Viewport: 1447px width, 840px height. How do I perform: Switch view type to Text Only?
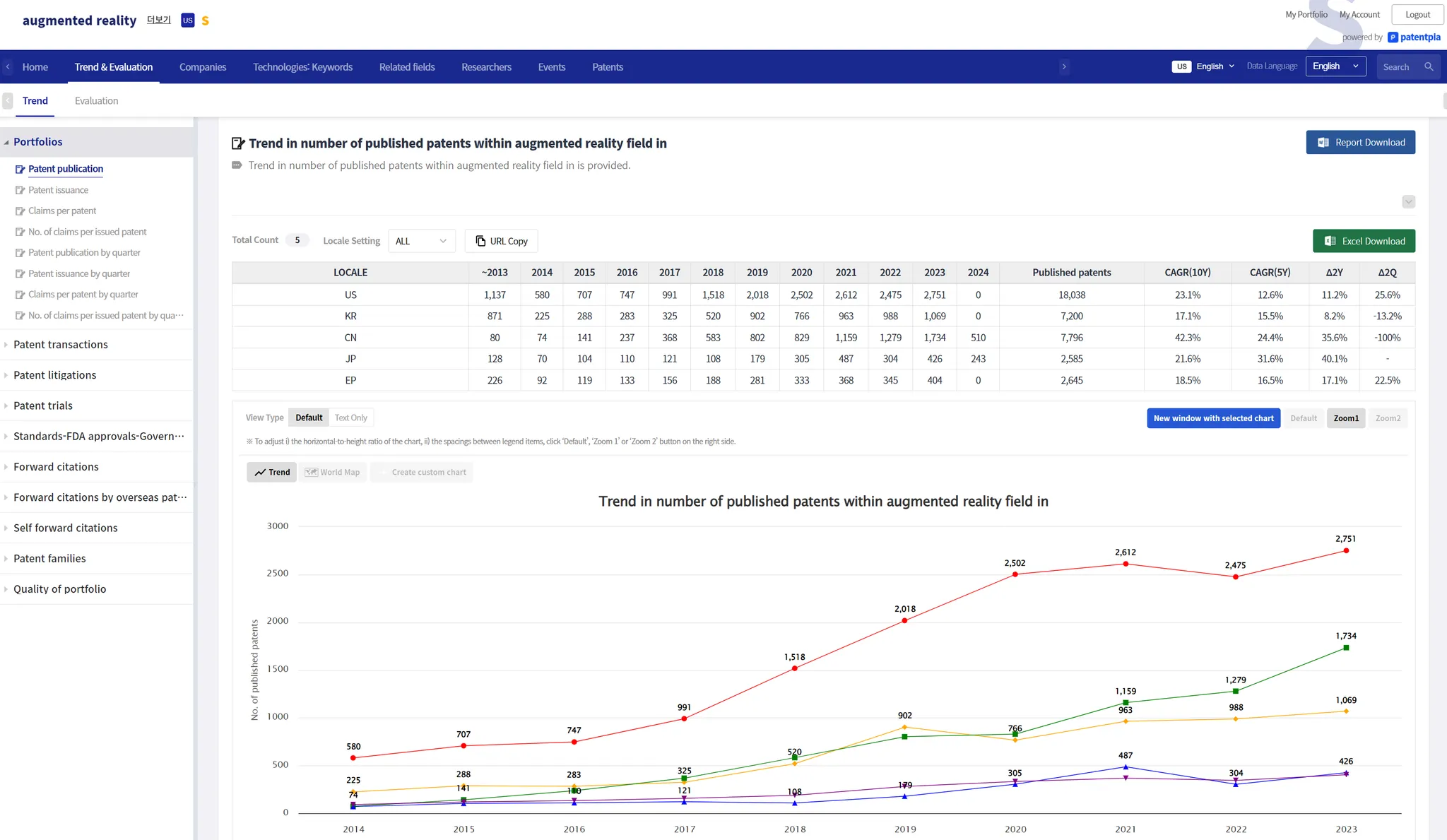[350, 418]
